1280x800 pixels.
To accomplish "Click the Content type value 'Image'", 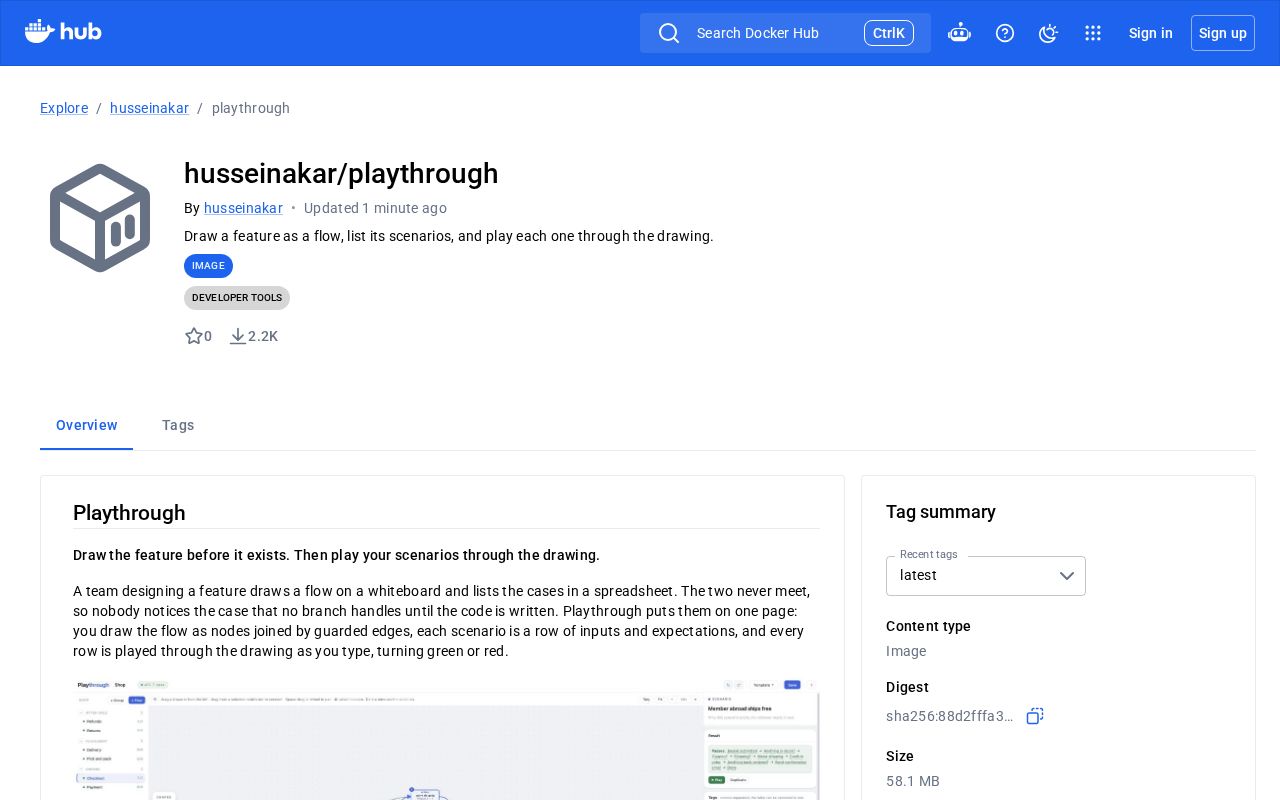I will point(906,651).
